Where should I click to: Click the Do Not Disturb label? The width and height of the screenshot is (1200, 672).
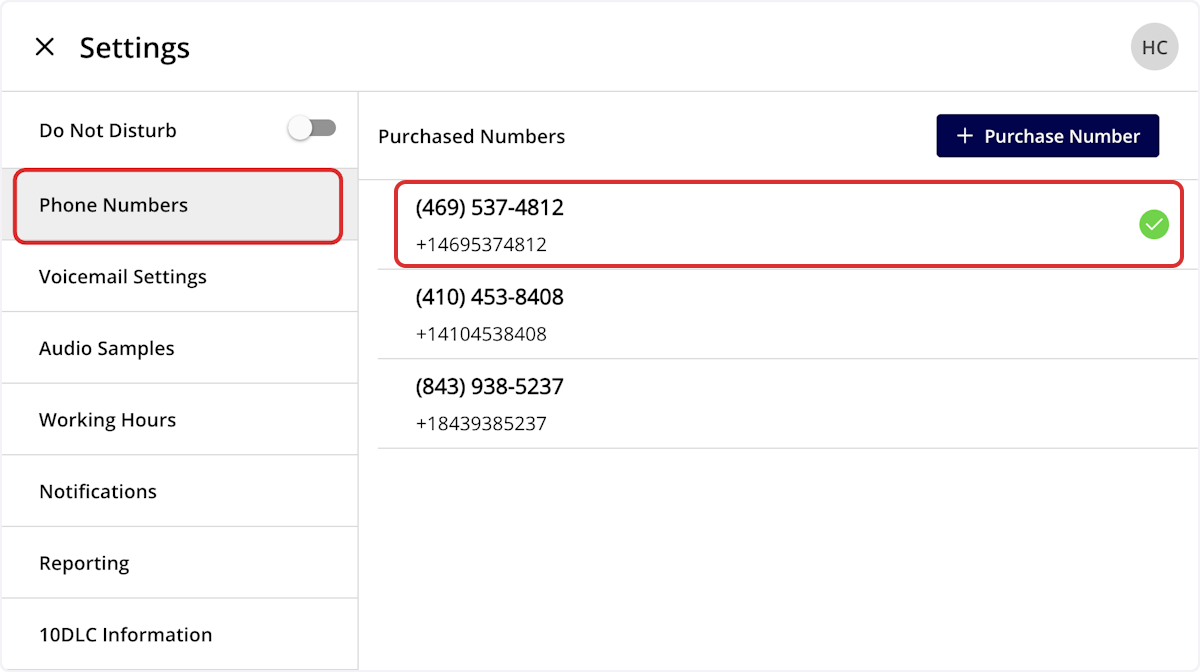(108, 130)
